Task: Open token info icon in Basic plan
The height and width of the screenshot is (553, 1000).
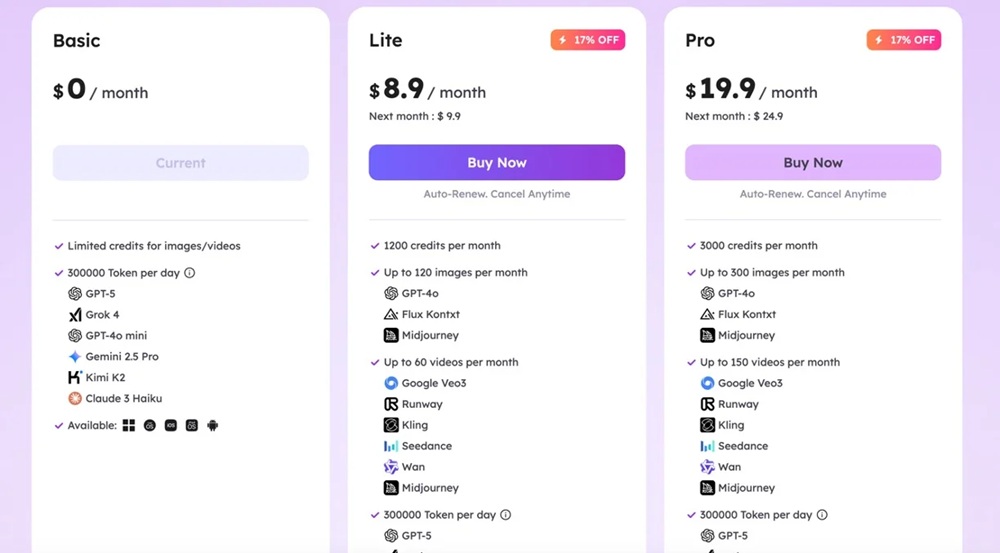Action: (190, 273)
